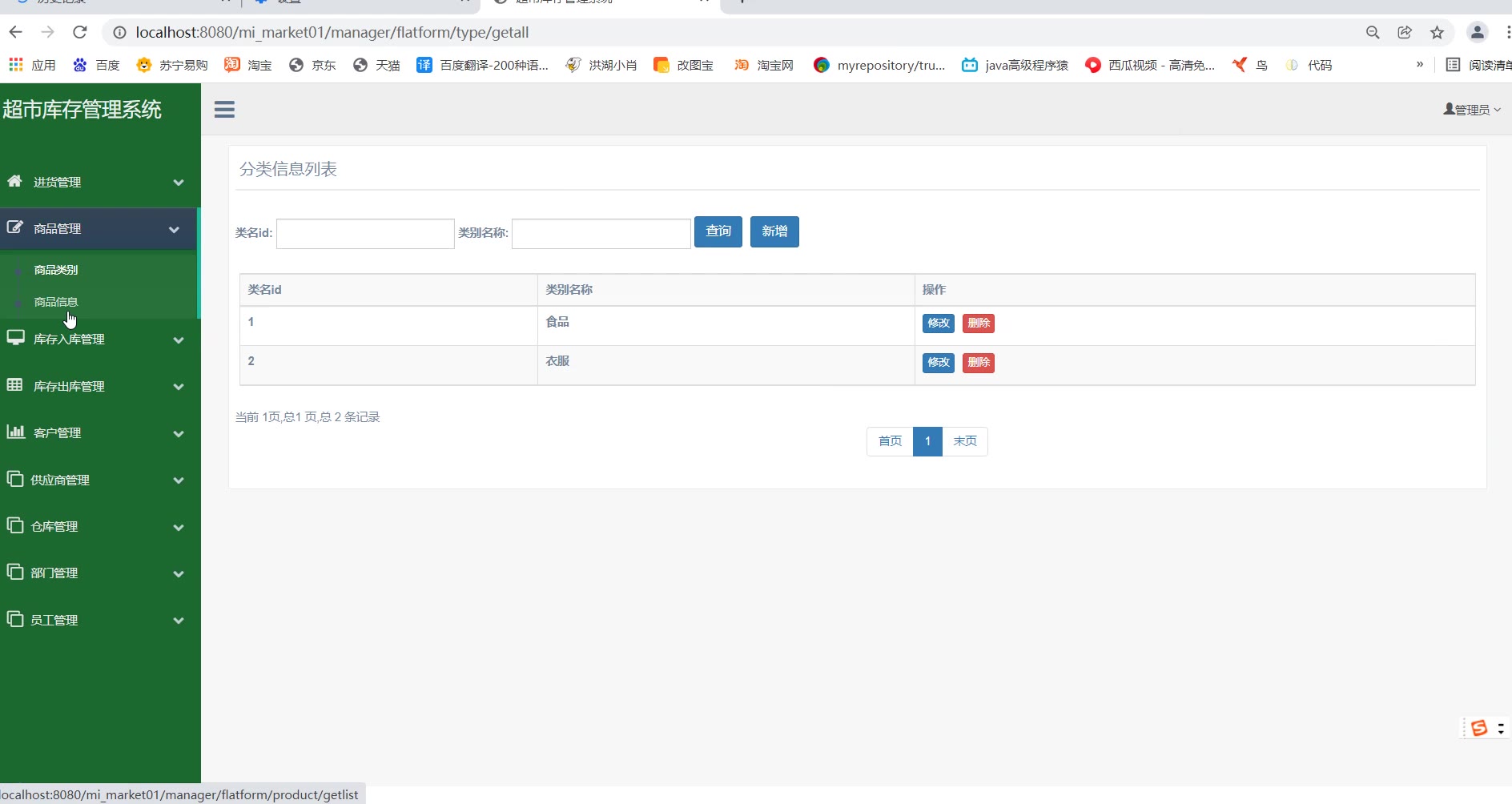Screen dimensions: 1512x804
Task: Open the browser profile avatar
Action: (1477, 33)
